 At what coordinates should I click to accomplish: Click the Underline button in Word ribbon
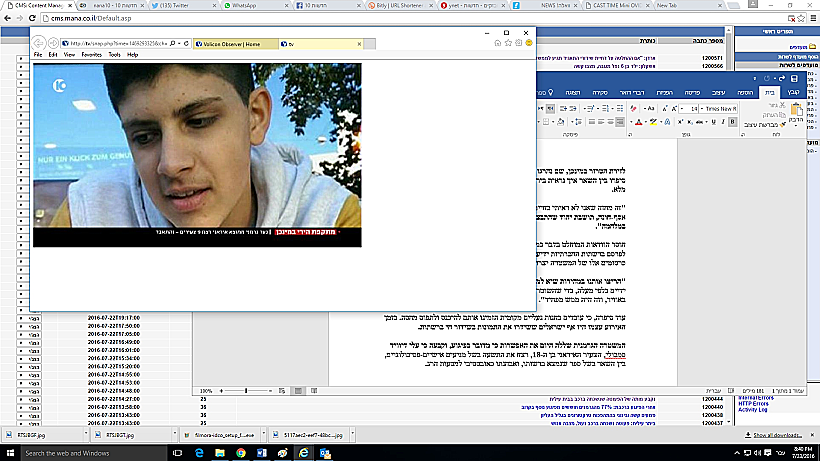[714, 122]
